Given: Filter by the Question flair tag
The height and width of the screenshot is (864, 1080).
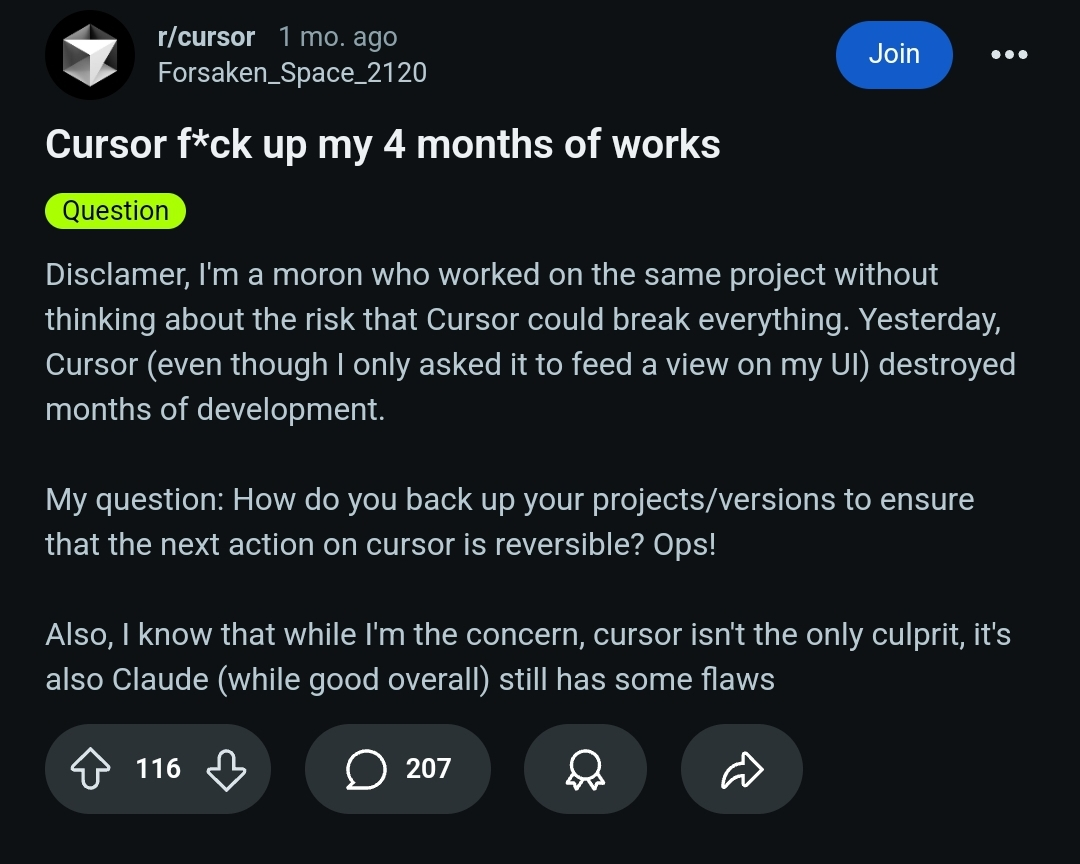Looking at the screenshot, I should pyautogui.click(x=115, y=211).
